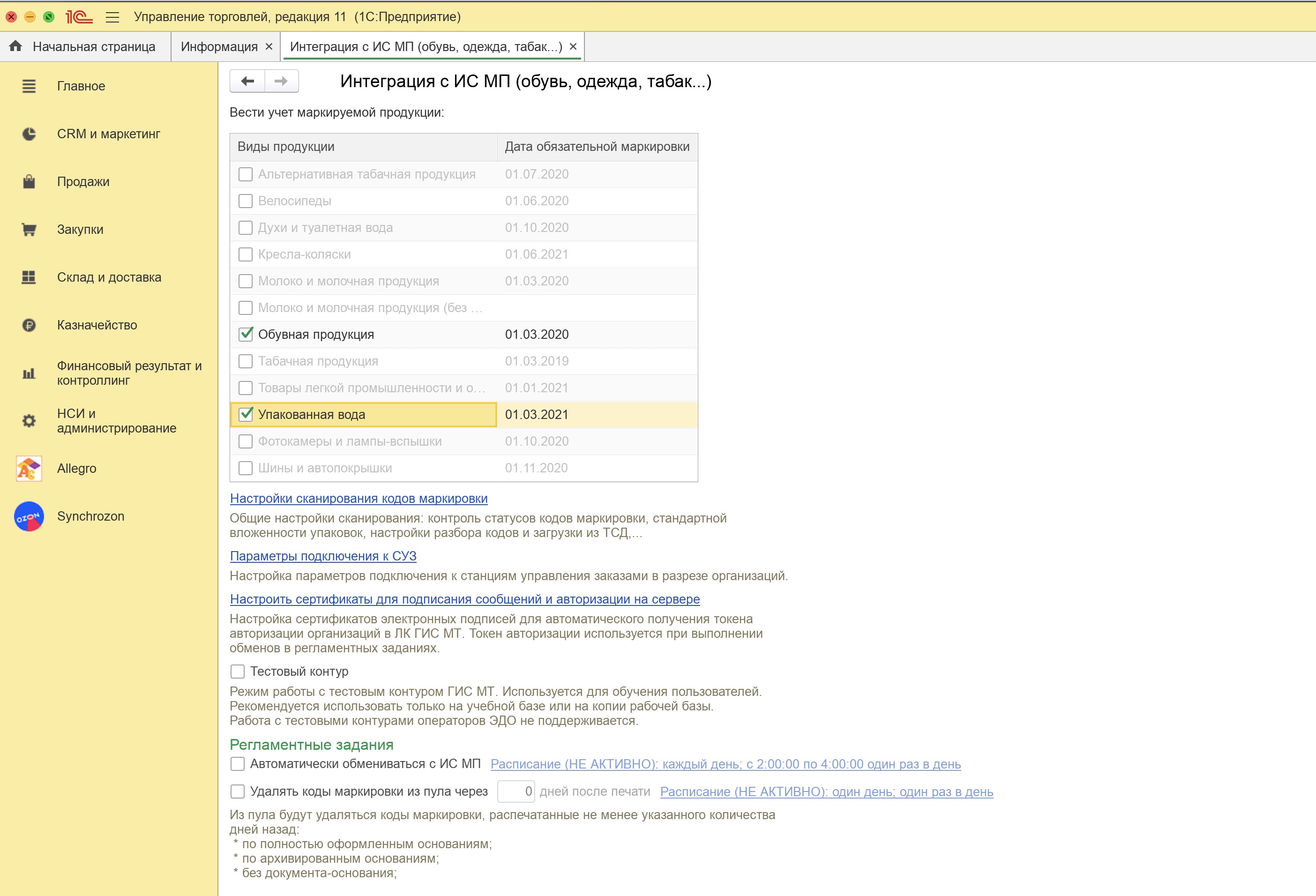Click the Закупки cart icon
Viewport: 1316px width, 896px height.
(29, 229)
